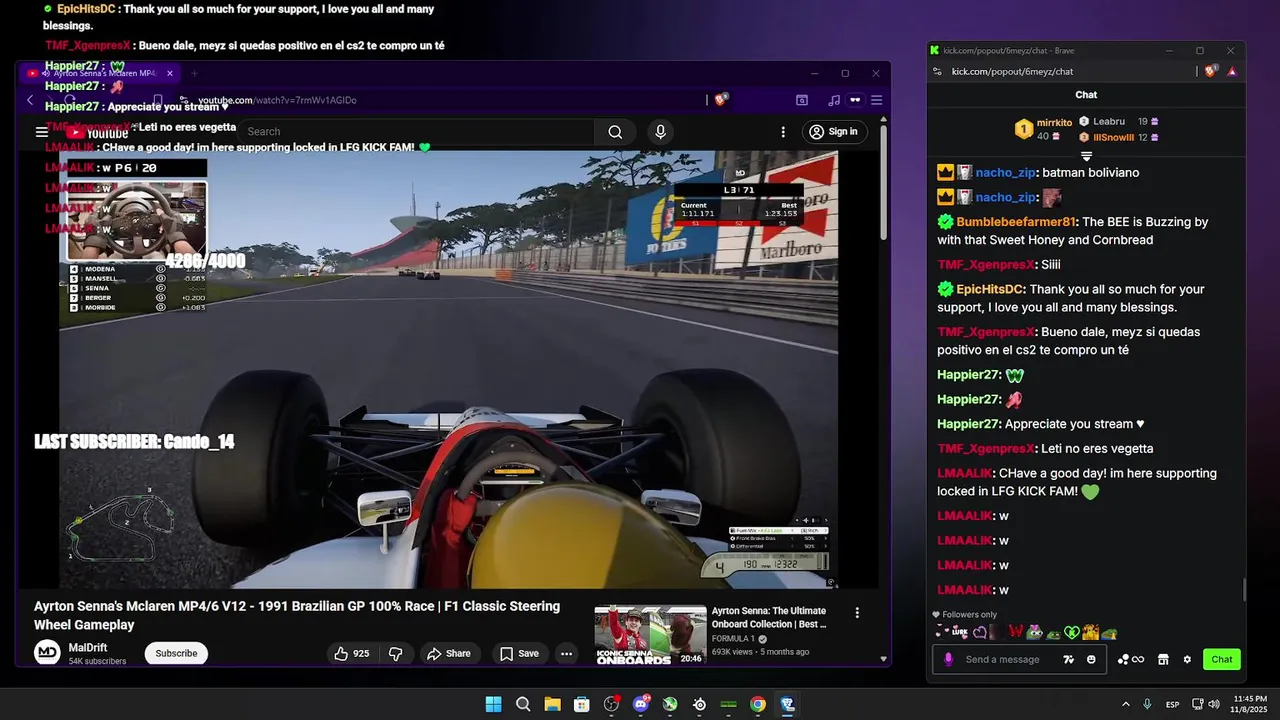
Task: Send message with green Chat button
Action: tap(1222, 659)
